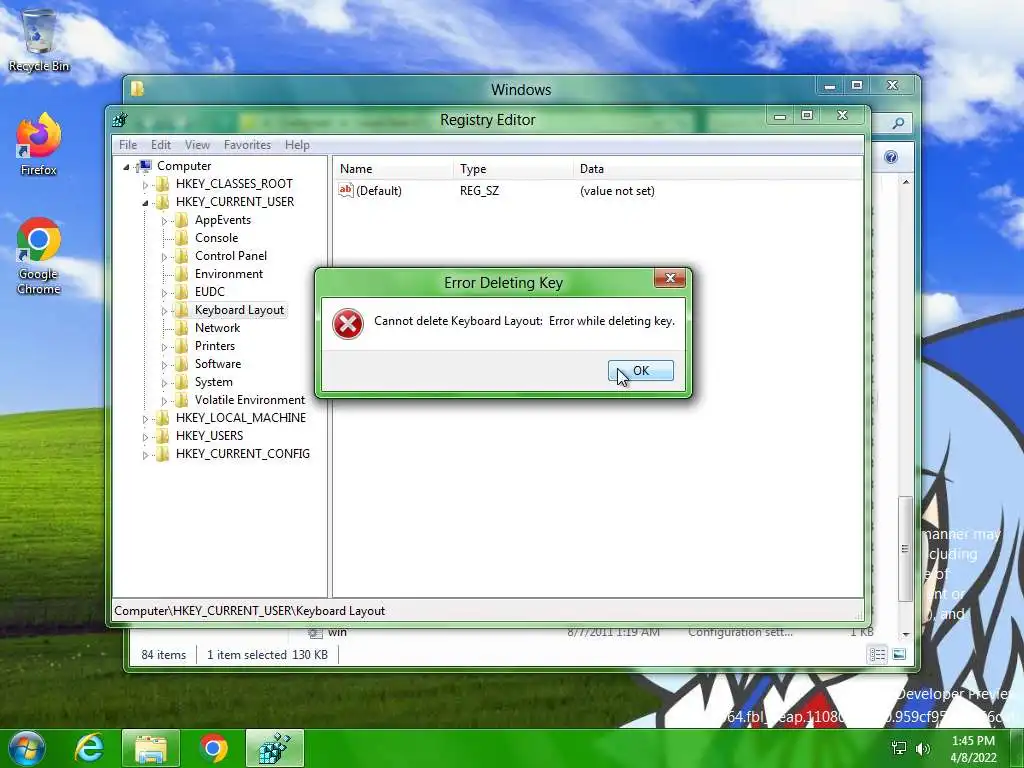The image size is (1024, 768).
Task: Open the Firefox desktop shortcut
Action: [x=39, y=144]
